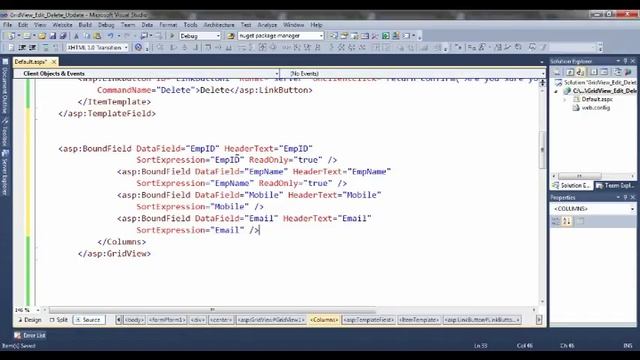
Task: Close the Default.aspx tab
Action: [53, 62]
